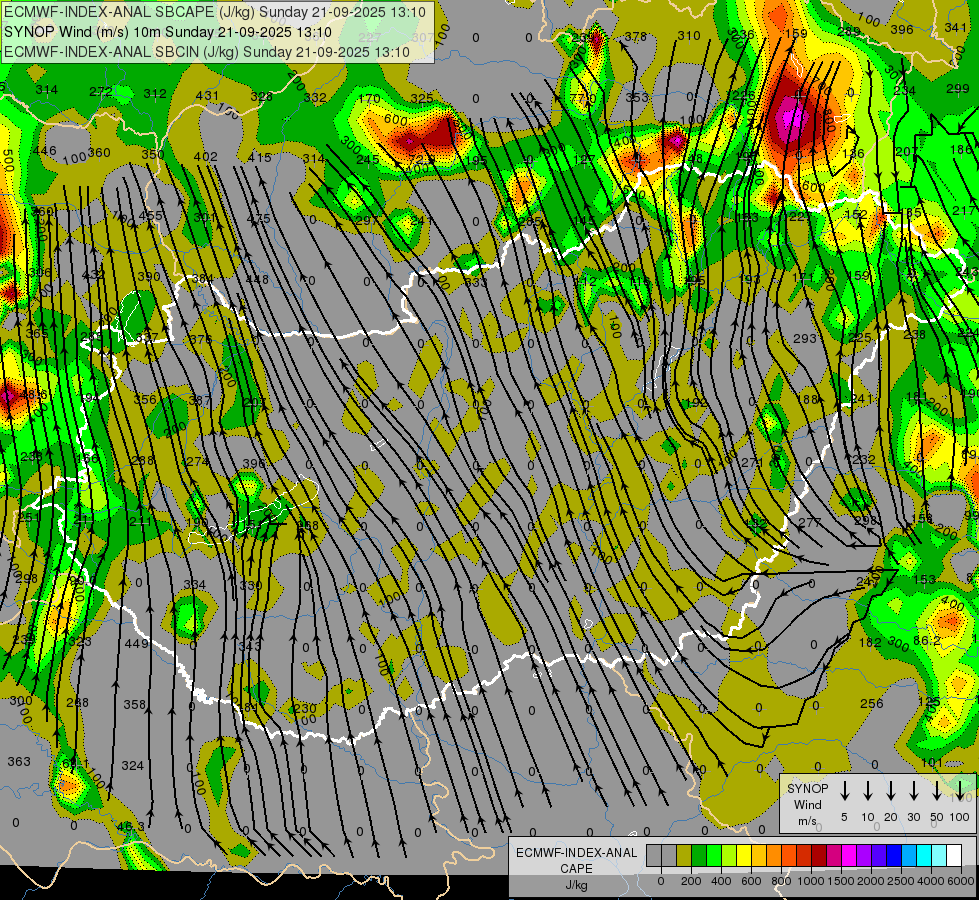The width and height of the screenshot is (979, 900).
Task: Click the SBCAPE title line at the top left
Action: (215, 12)
